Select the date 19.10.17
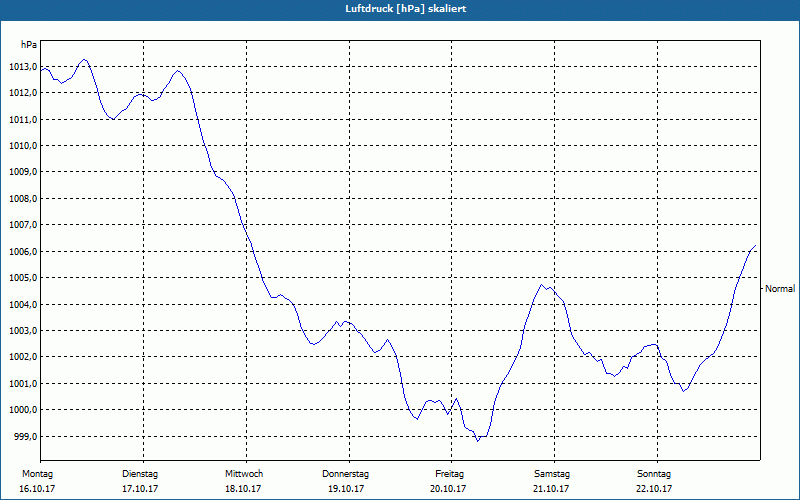This screenshot has width=800, height=500. click(346, 489)
